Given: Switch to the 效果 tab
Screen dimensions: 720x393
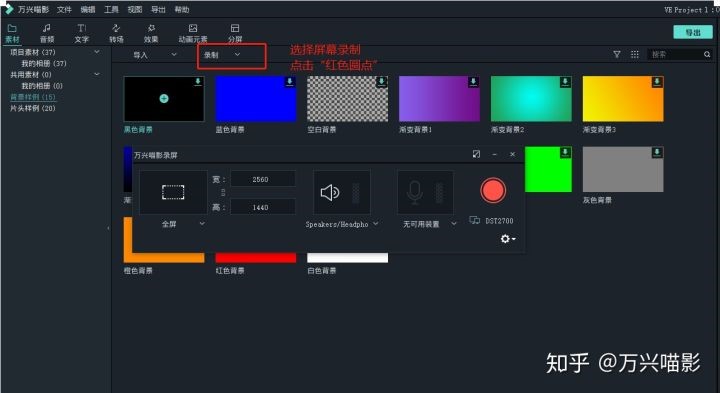Looking at the screenshot, I should pyautogui.click(x=151, y=34).
